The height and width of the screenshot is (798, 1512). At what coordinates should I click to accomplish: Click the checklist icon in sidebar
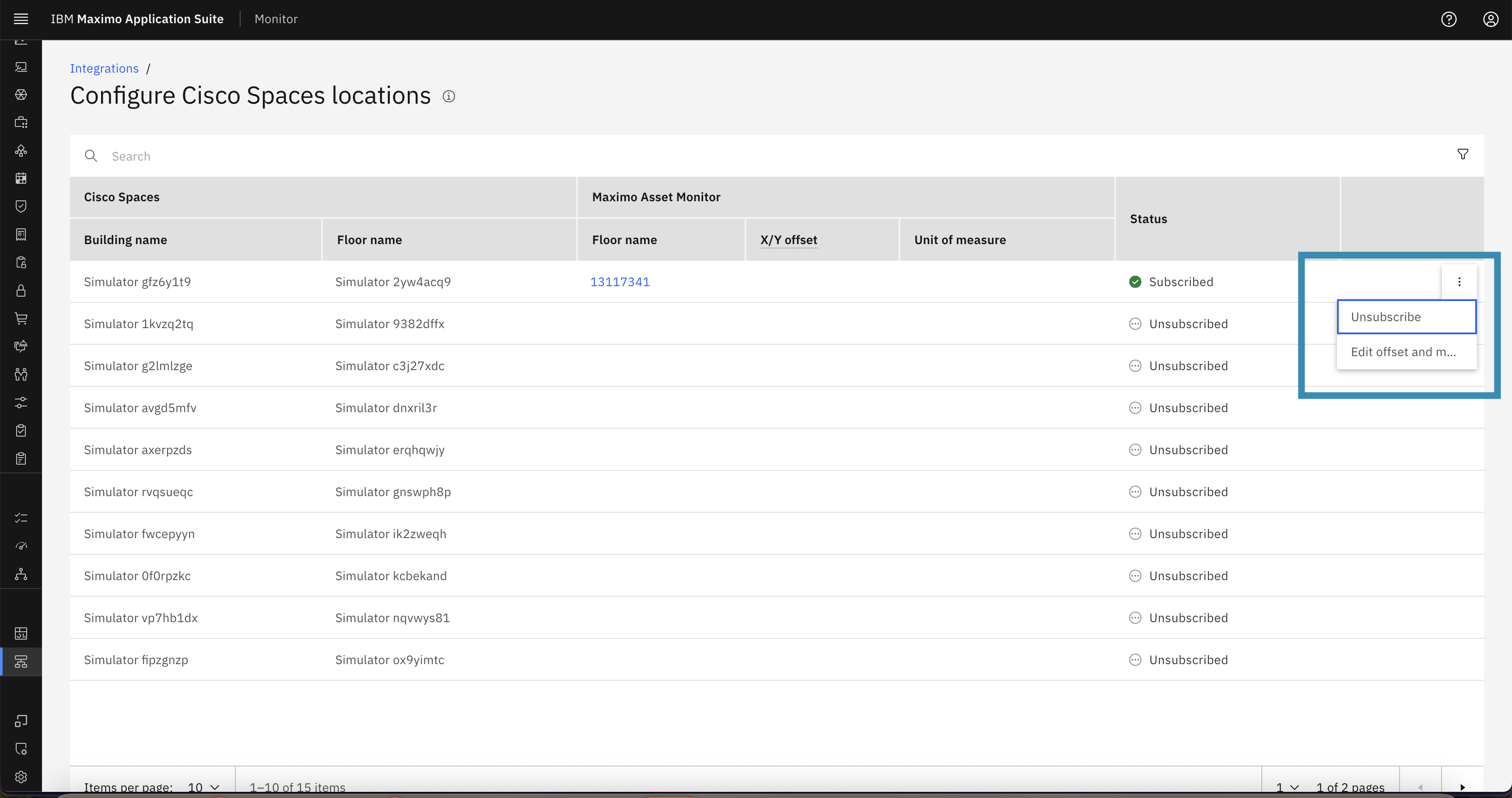click(x=21, y=518)
